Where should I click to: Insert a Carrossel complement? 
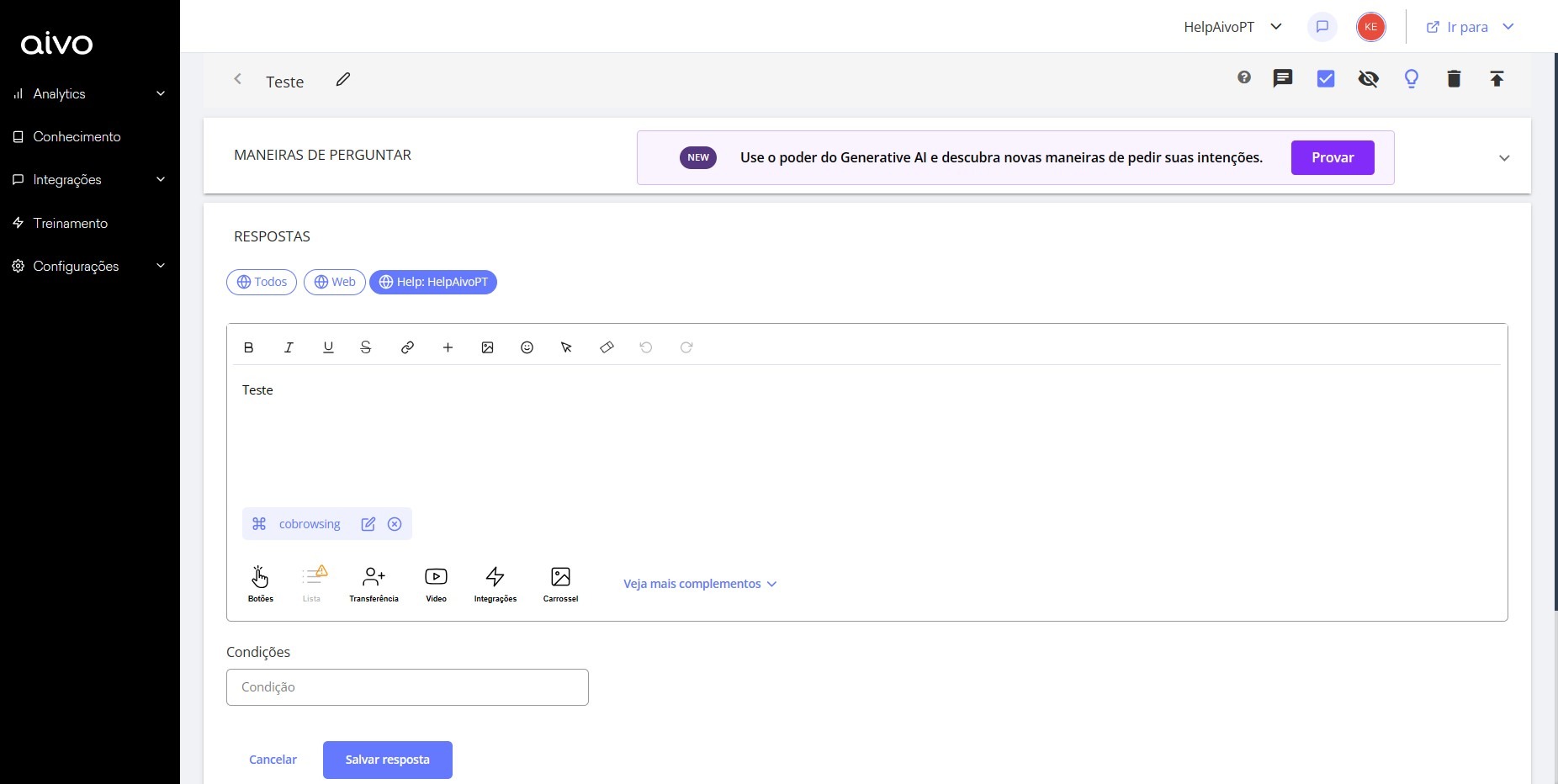click(560, 583)
